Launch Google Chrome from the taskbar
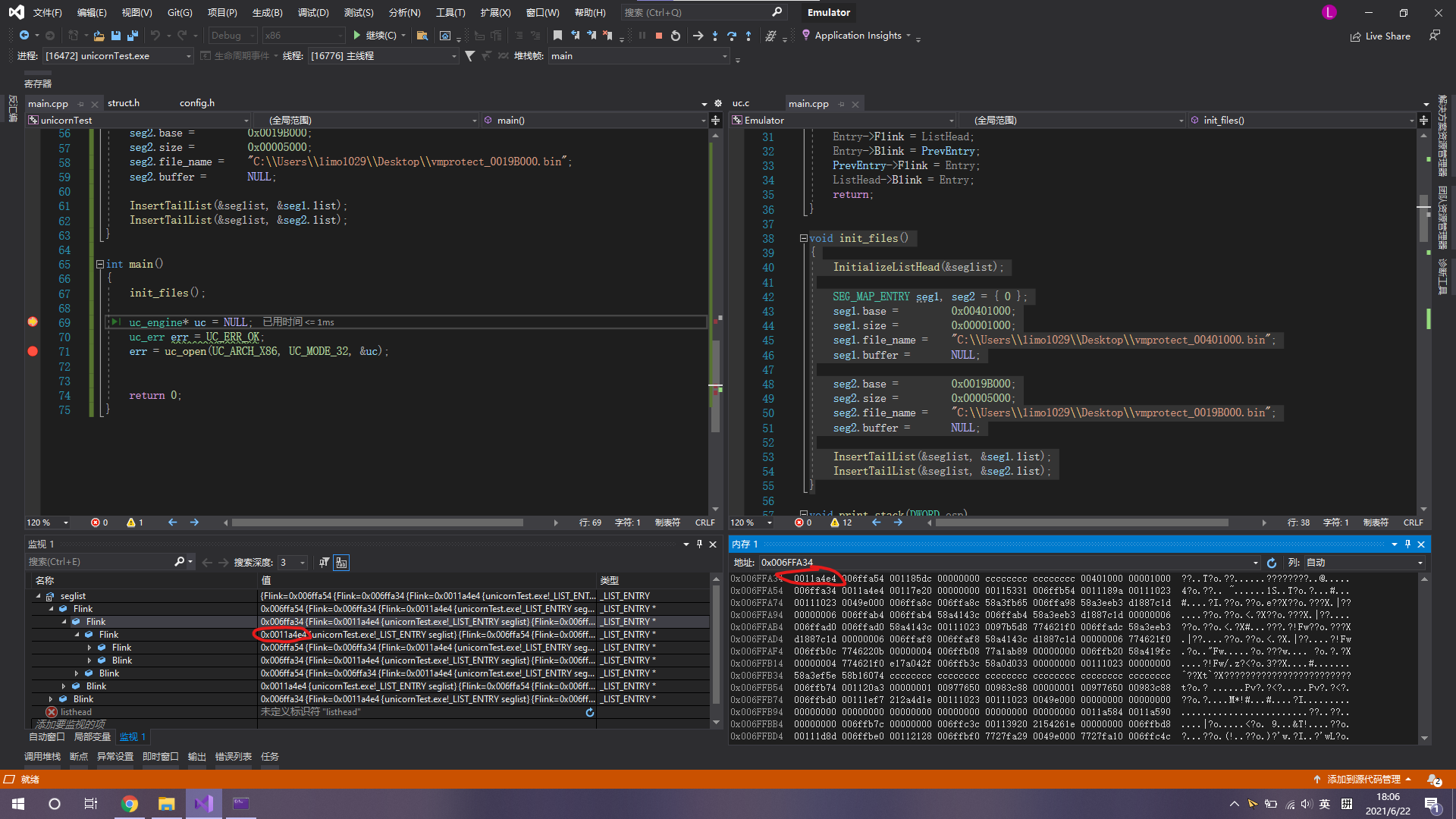The image size is (1456, 819). 130,804
